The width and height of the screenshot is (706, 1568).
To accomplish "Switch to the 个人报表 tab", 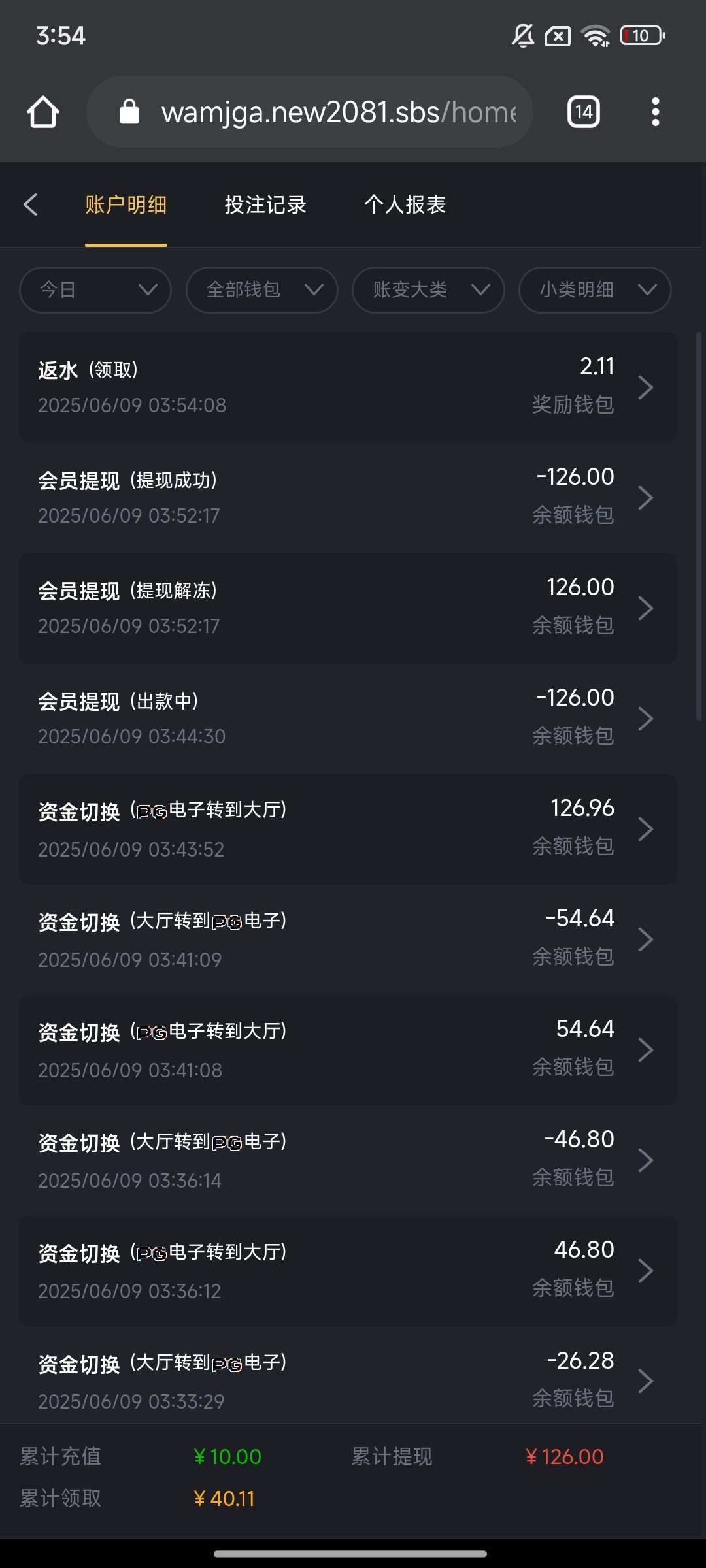I will click(405, 204).
